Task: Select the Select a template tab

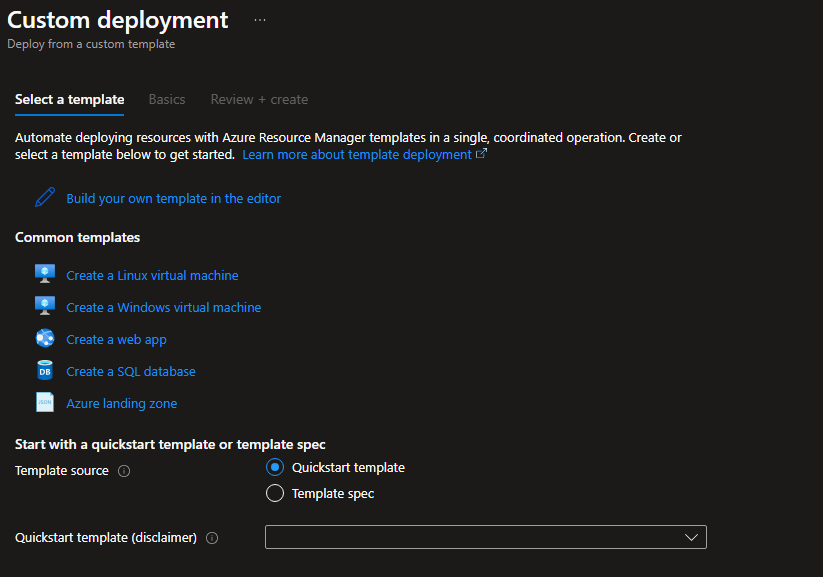Action: click(x=70, y=99)
